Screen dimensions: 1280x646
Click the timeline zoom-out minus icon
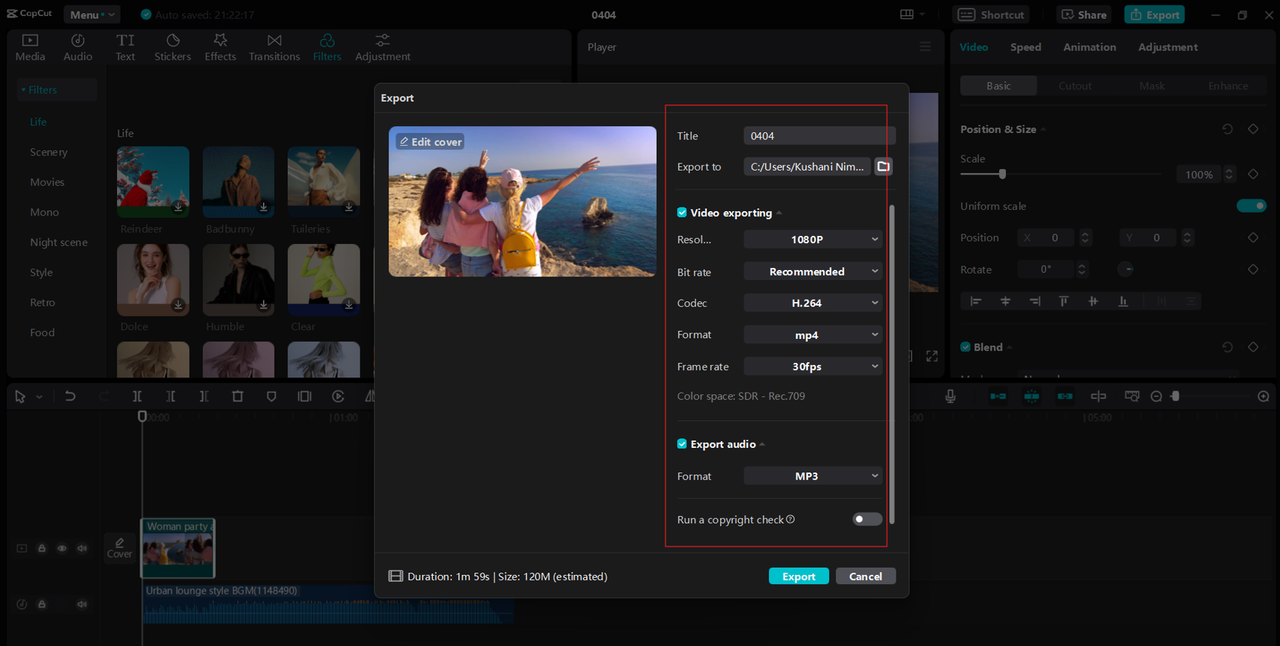click(1156, 397)
